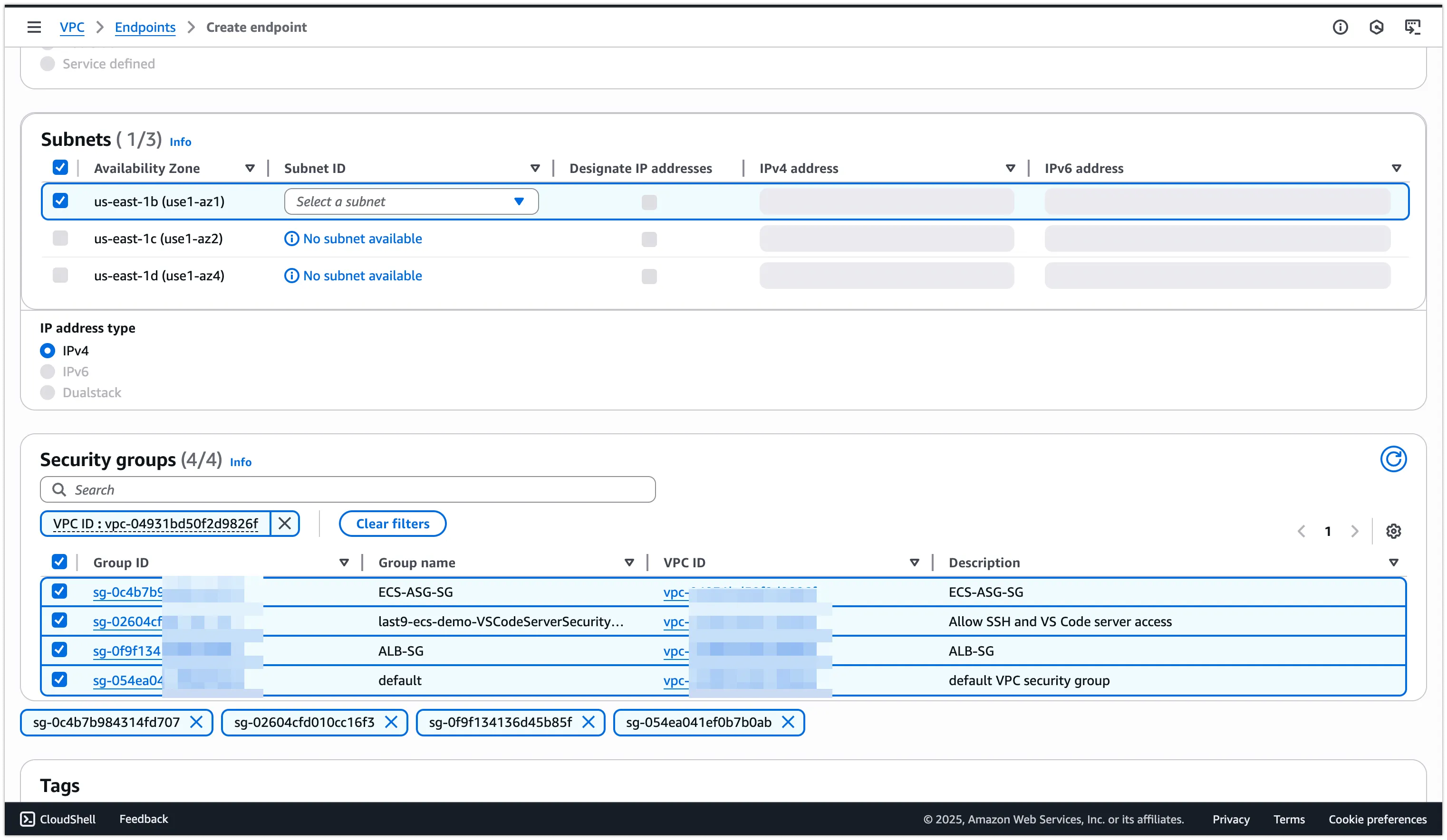Uncheck the us-east-1b availability zone

pyautogui.click(x=60, y=201)
